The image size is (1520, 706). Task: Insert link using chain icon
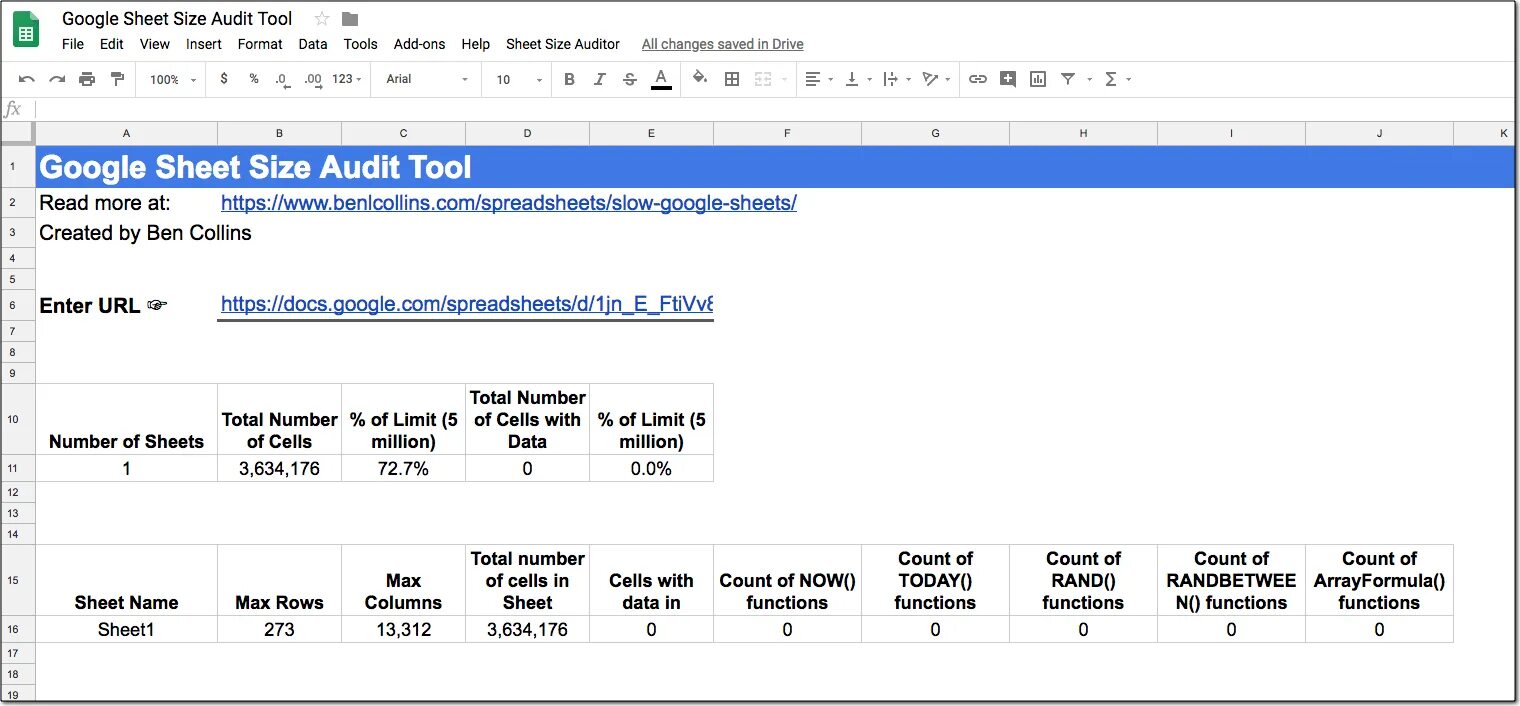point(978,79)
